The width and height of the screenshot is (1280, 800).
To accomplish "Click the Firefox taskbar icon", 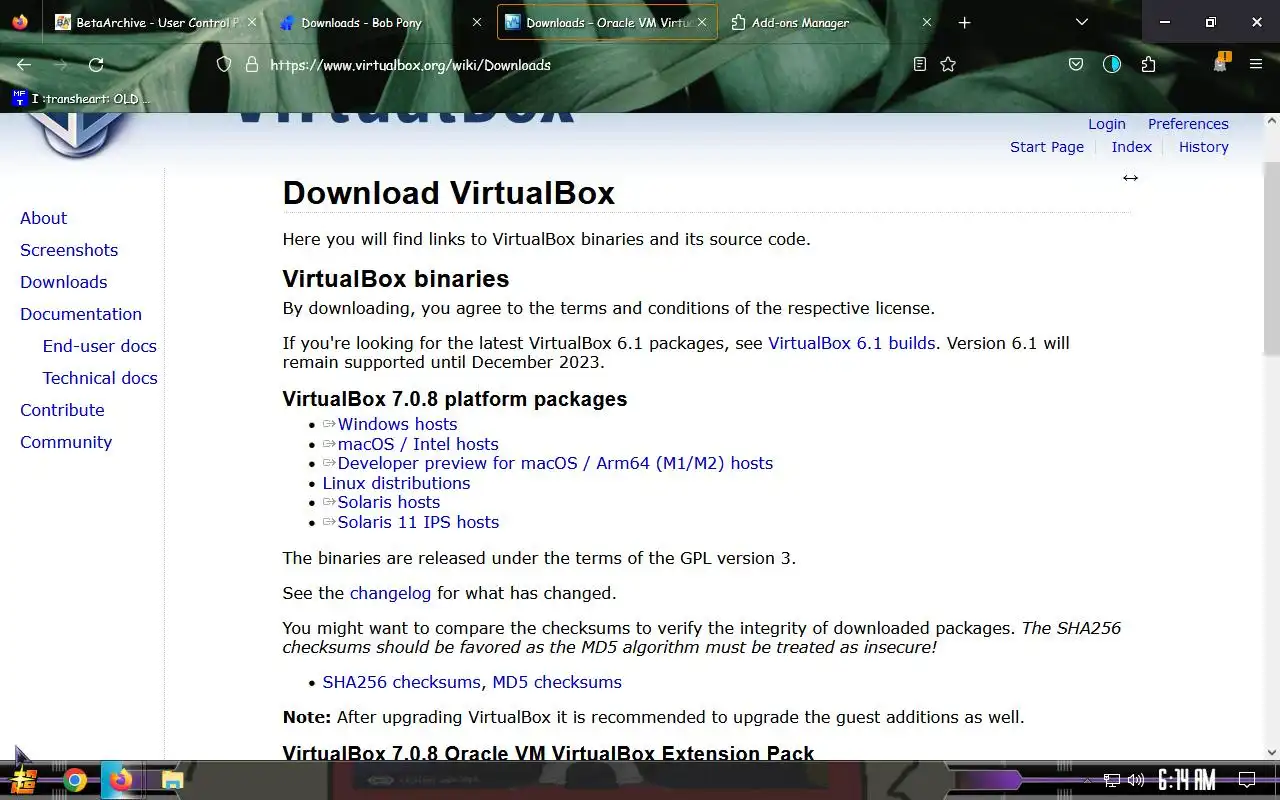I will [x=121, y=780].
